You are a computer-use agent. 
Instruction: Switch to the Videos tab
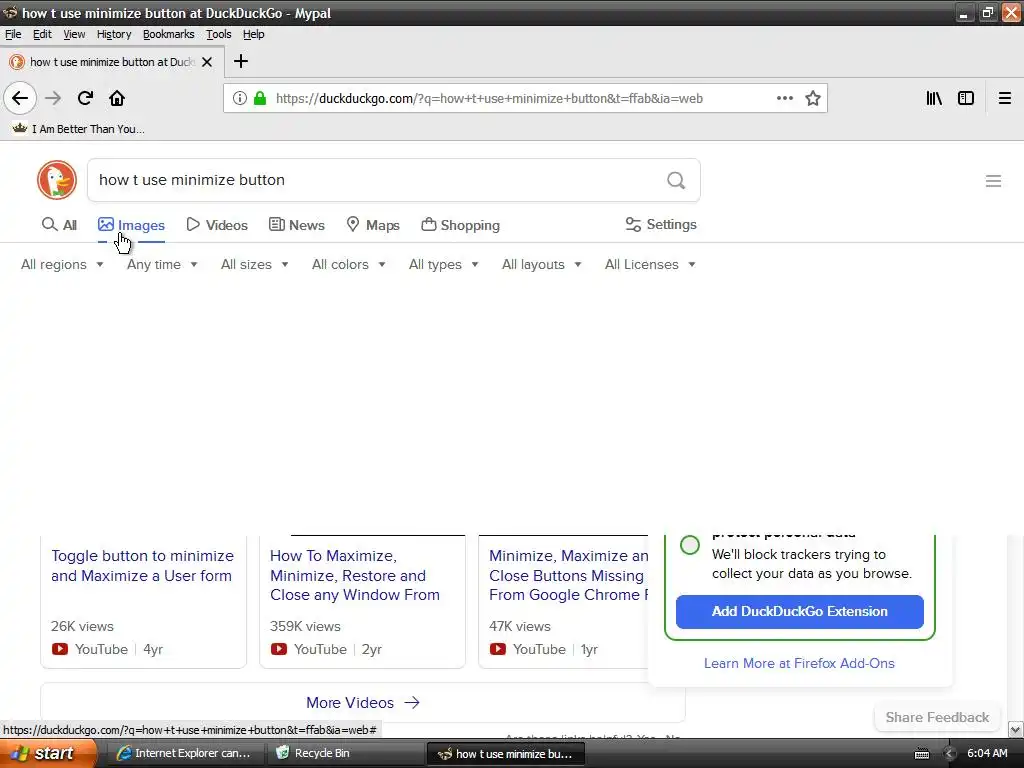click(x=217, y=225)
